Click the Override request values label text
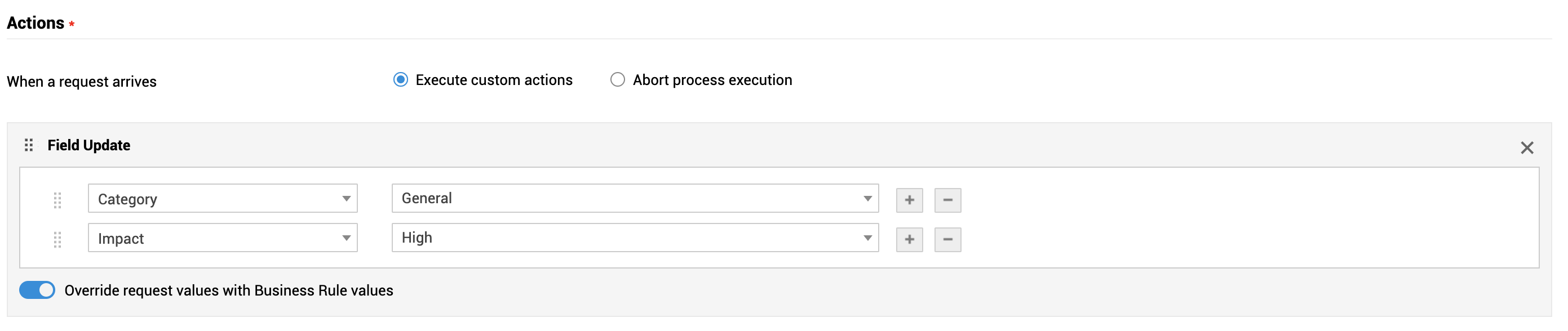 point(229,291)
